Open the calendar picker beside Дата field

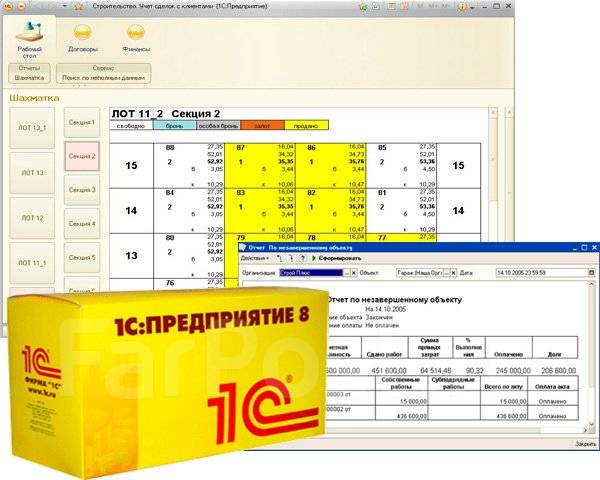592,273
